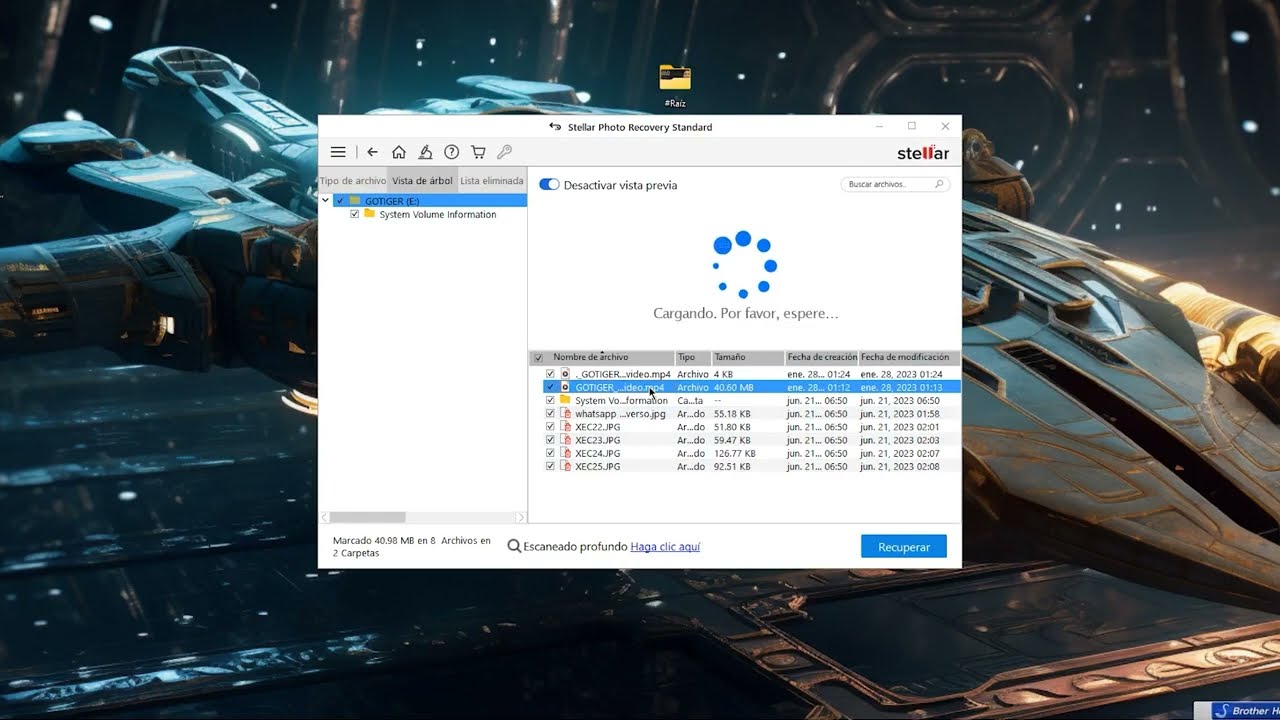Select the GOTIGER (E:) tree label
The image size is (1280, 720).
click(392, 201)
